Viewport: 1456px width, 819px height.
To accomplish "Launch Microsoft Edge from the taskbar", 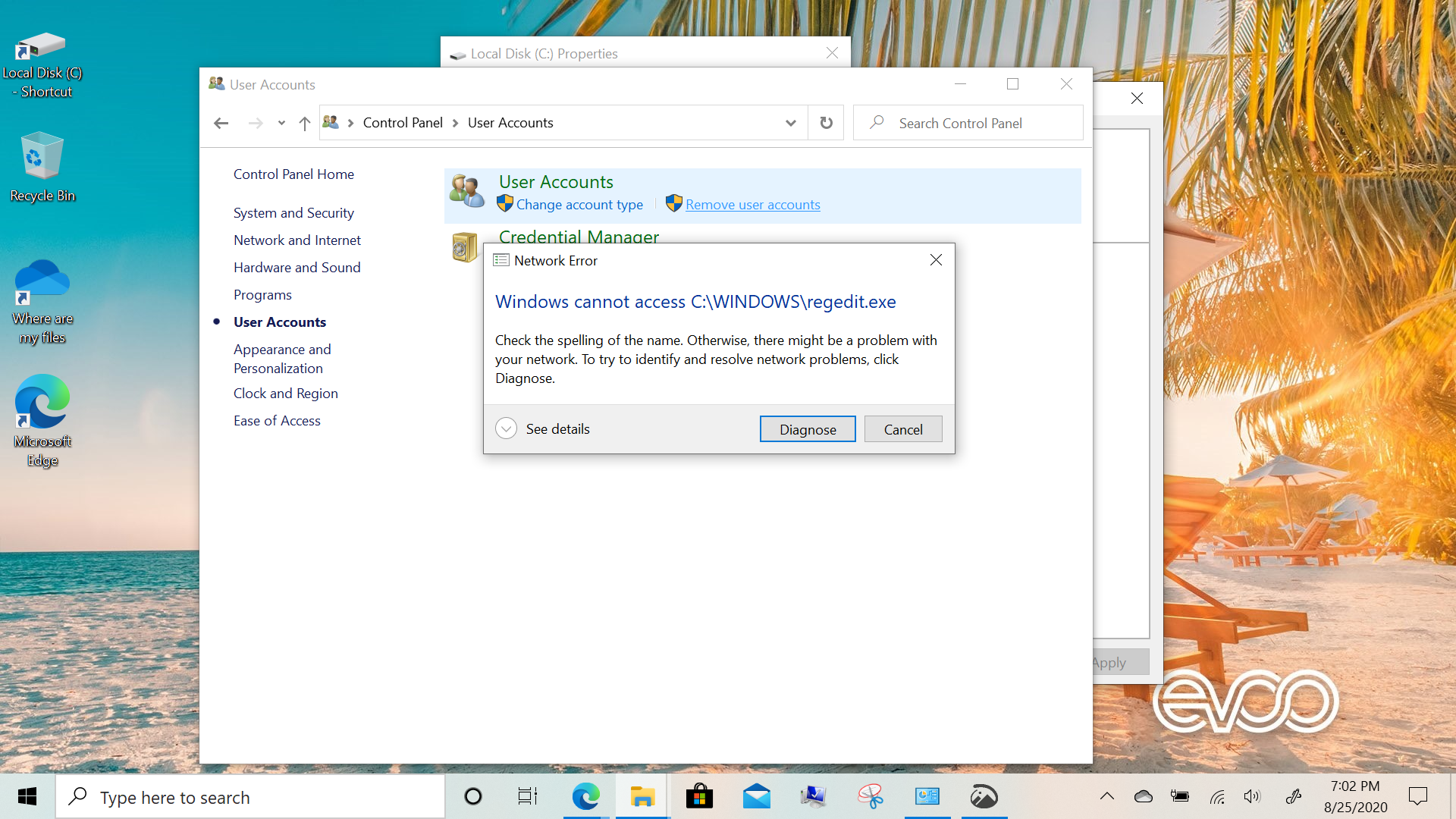I will coord(585,796).
